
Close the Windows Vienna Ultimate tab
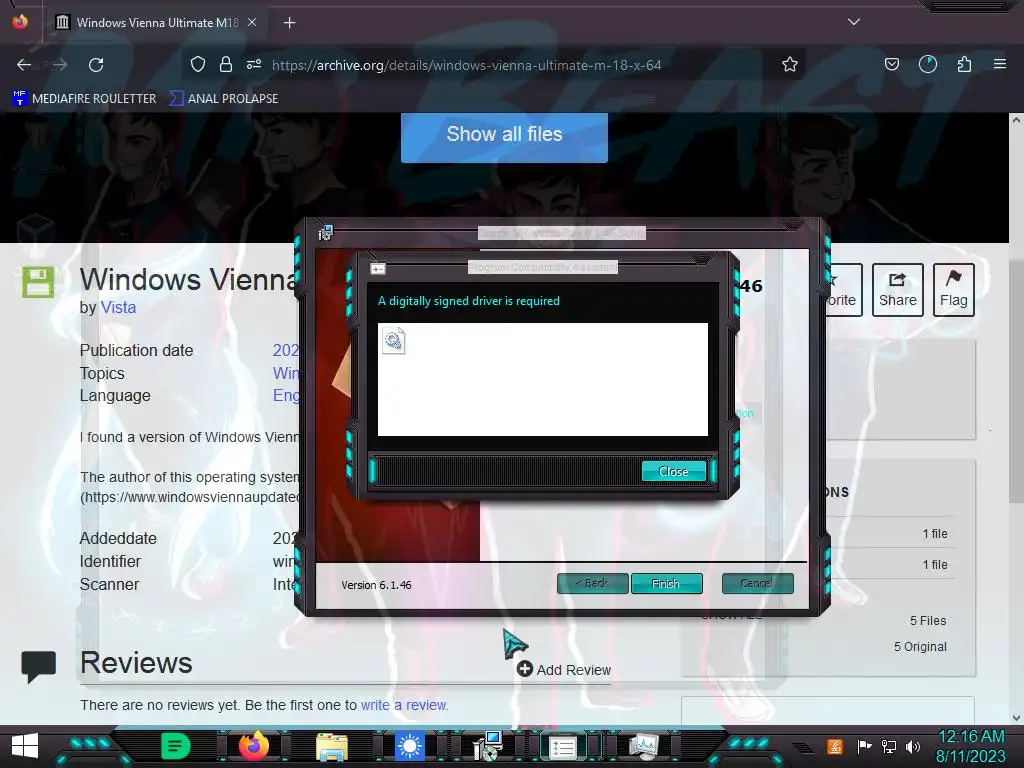click(252, 23)
